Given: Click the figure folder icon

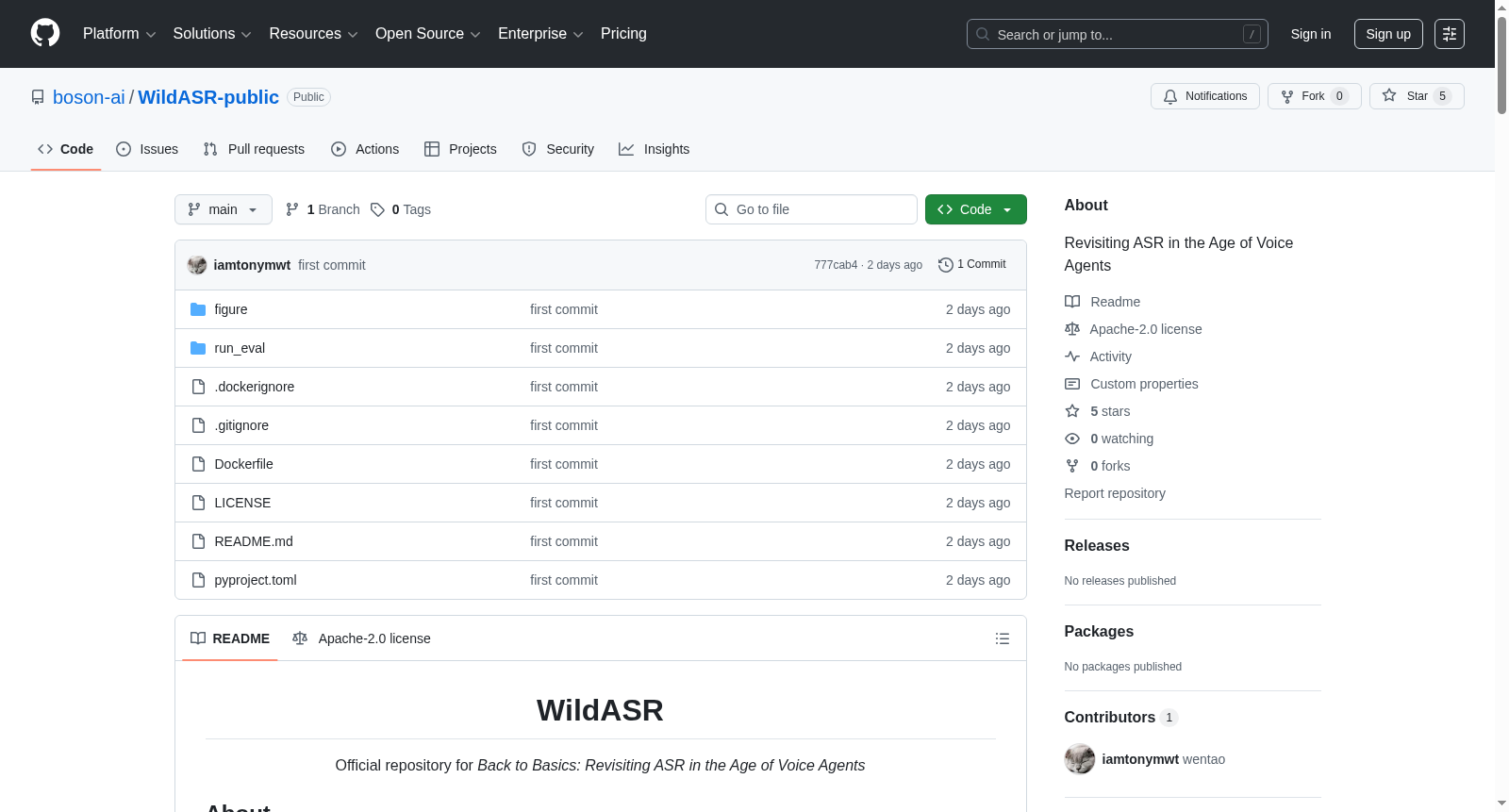Looking at the screenshot, I should [x=198, y=309].
